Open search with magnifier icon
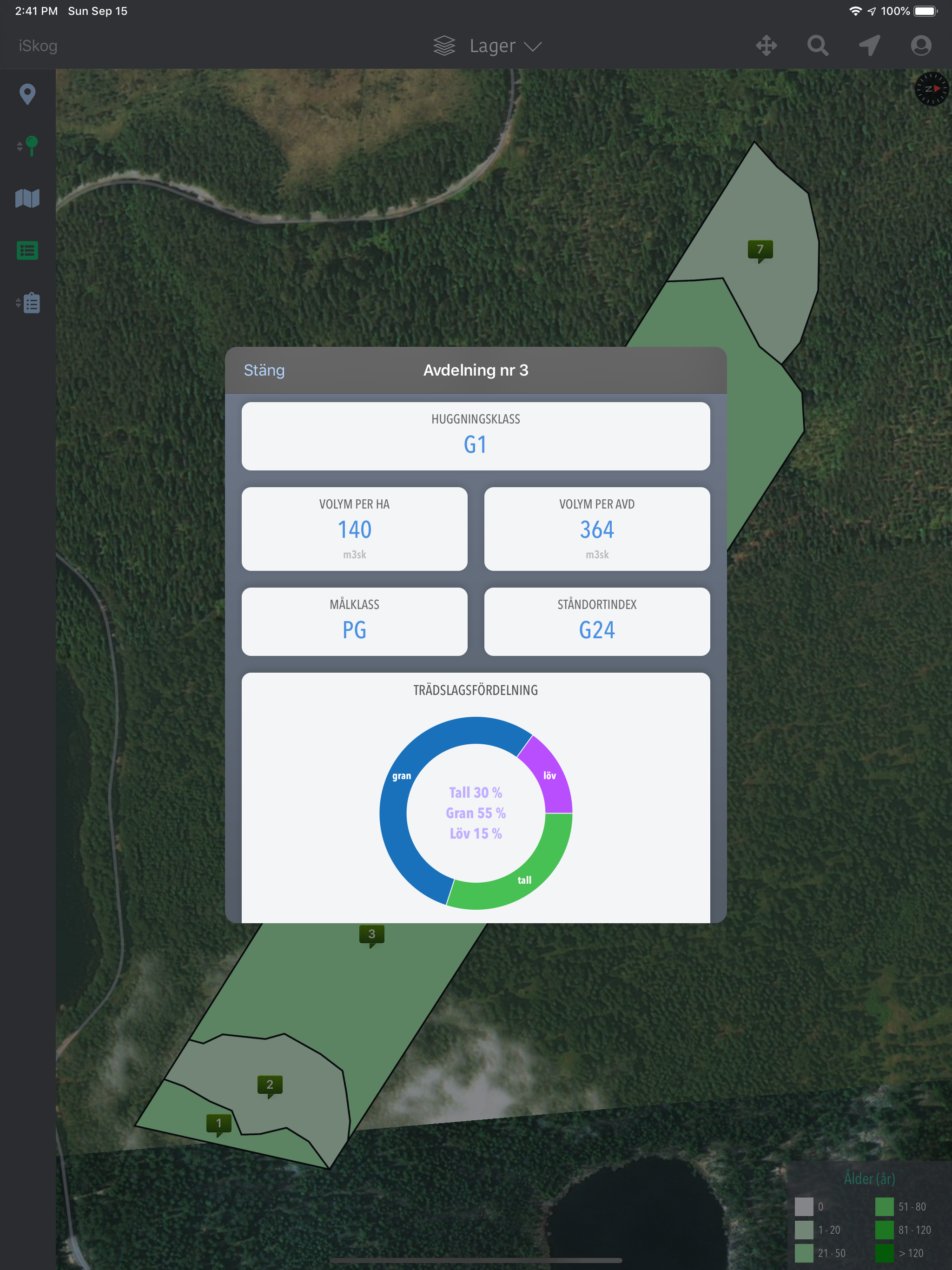 point(818,46)
